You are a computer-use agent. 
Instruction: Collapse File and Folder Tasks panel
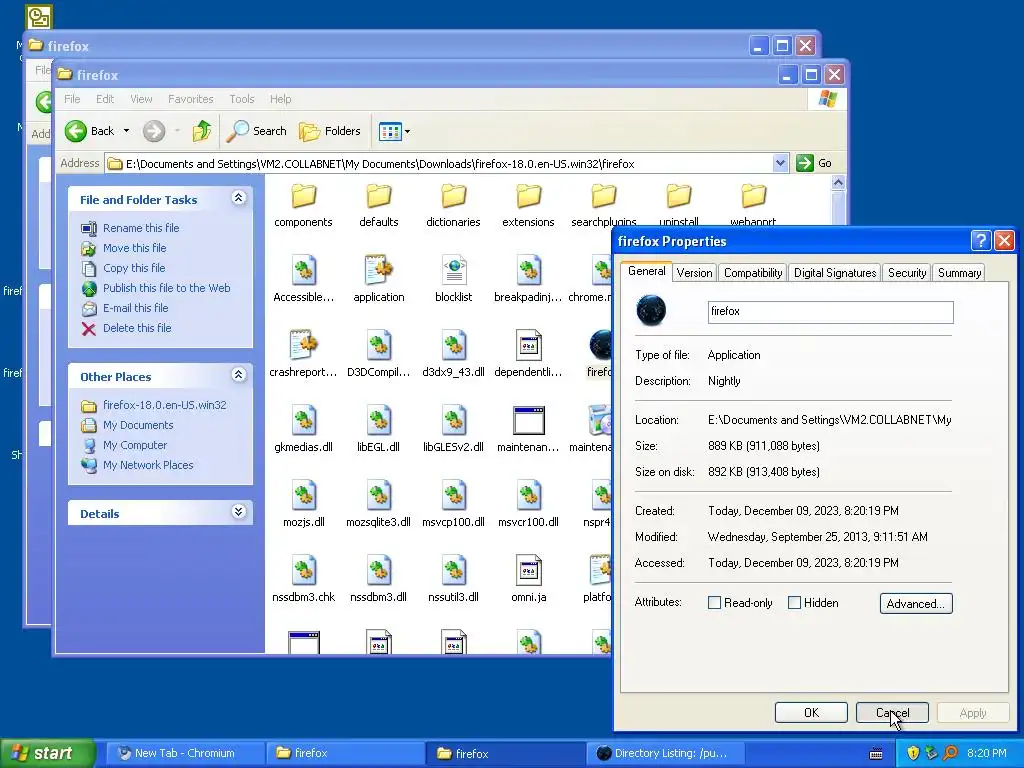238,198
